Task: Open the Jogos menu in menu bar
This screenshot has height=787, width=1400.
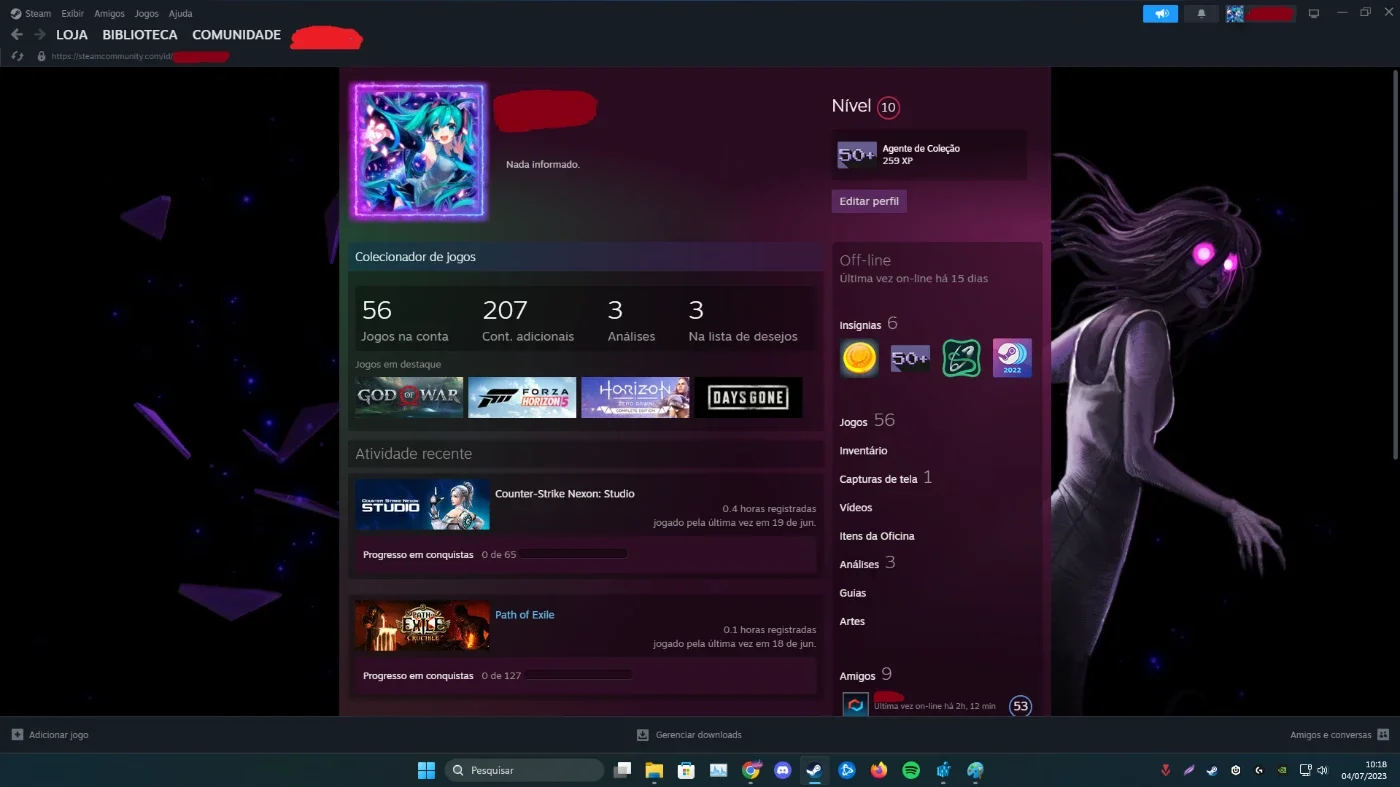Action: [x=146, y=14]
